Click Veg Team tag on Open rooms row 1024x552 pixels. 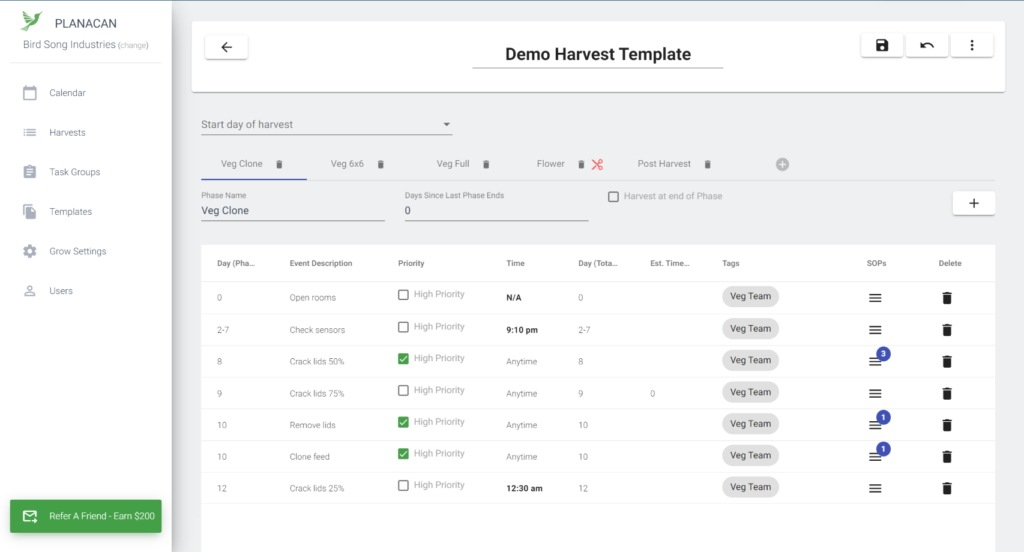(x=750, y=297)
